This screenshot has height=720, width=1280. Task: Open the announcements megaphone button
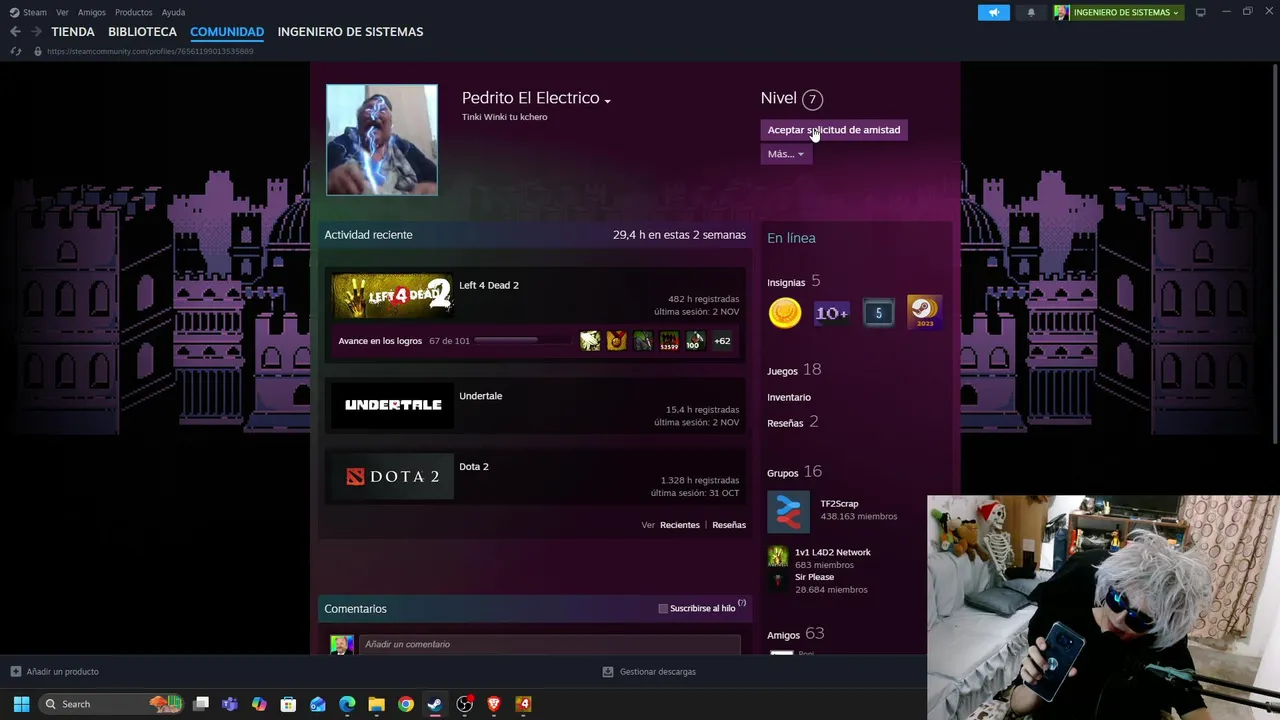coord(994,12)
